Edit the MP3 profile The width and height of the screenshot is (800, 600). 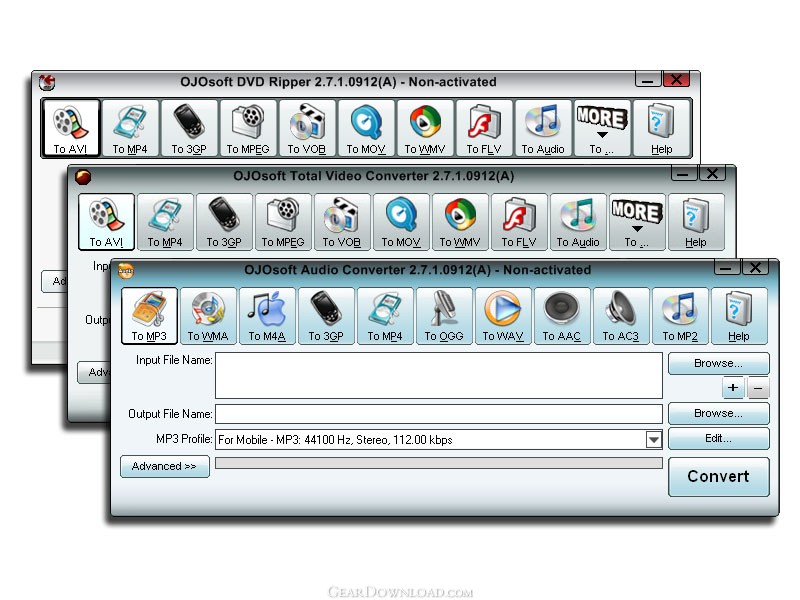click(x=718, y=438)
